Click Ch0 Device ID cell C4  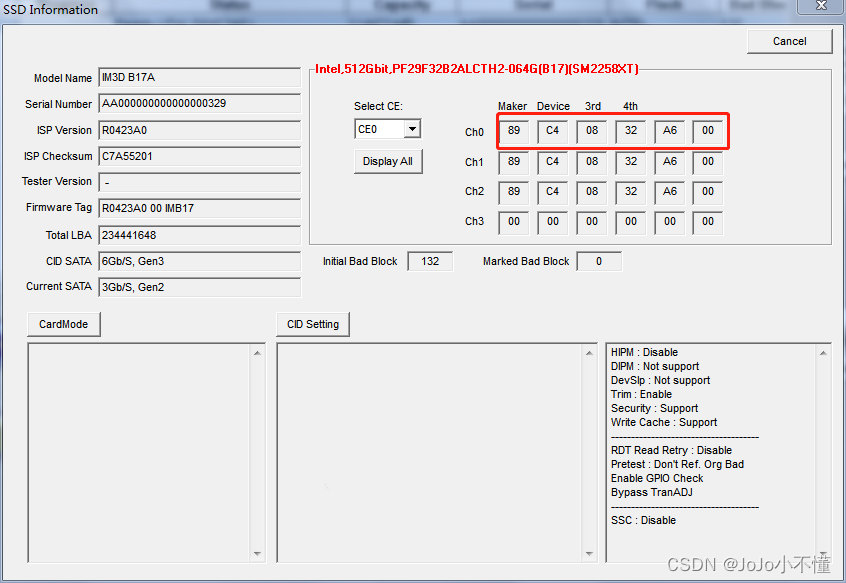pyautogui.click(x=552, y=131)
